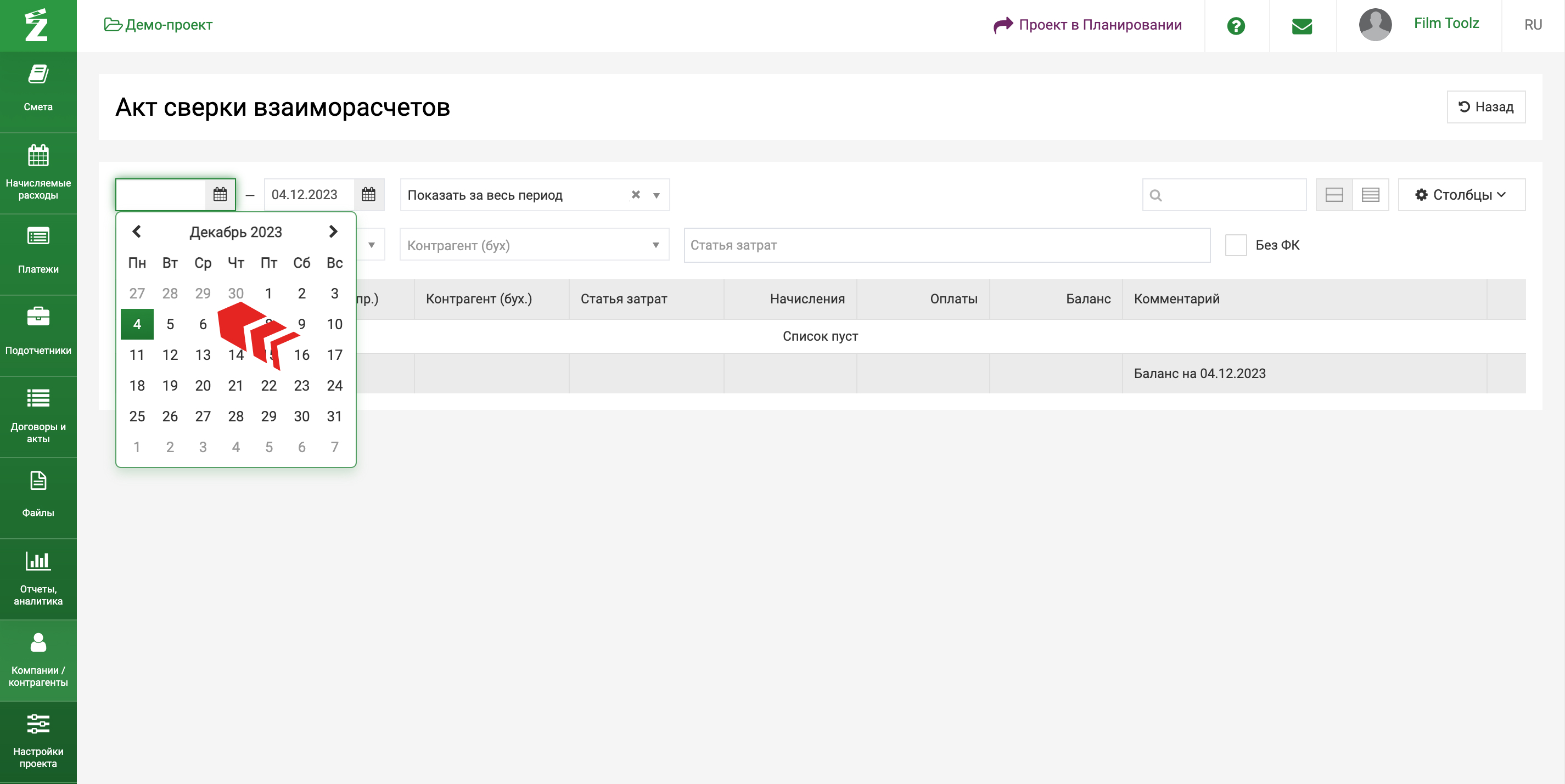1565x784 pixels.
Task: Go to Платежи sidebar section
Action: click(x=38, y=255)
